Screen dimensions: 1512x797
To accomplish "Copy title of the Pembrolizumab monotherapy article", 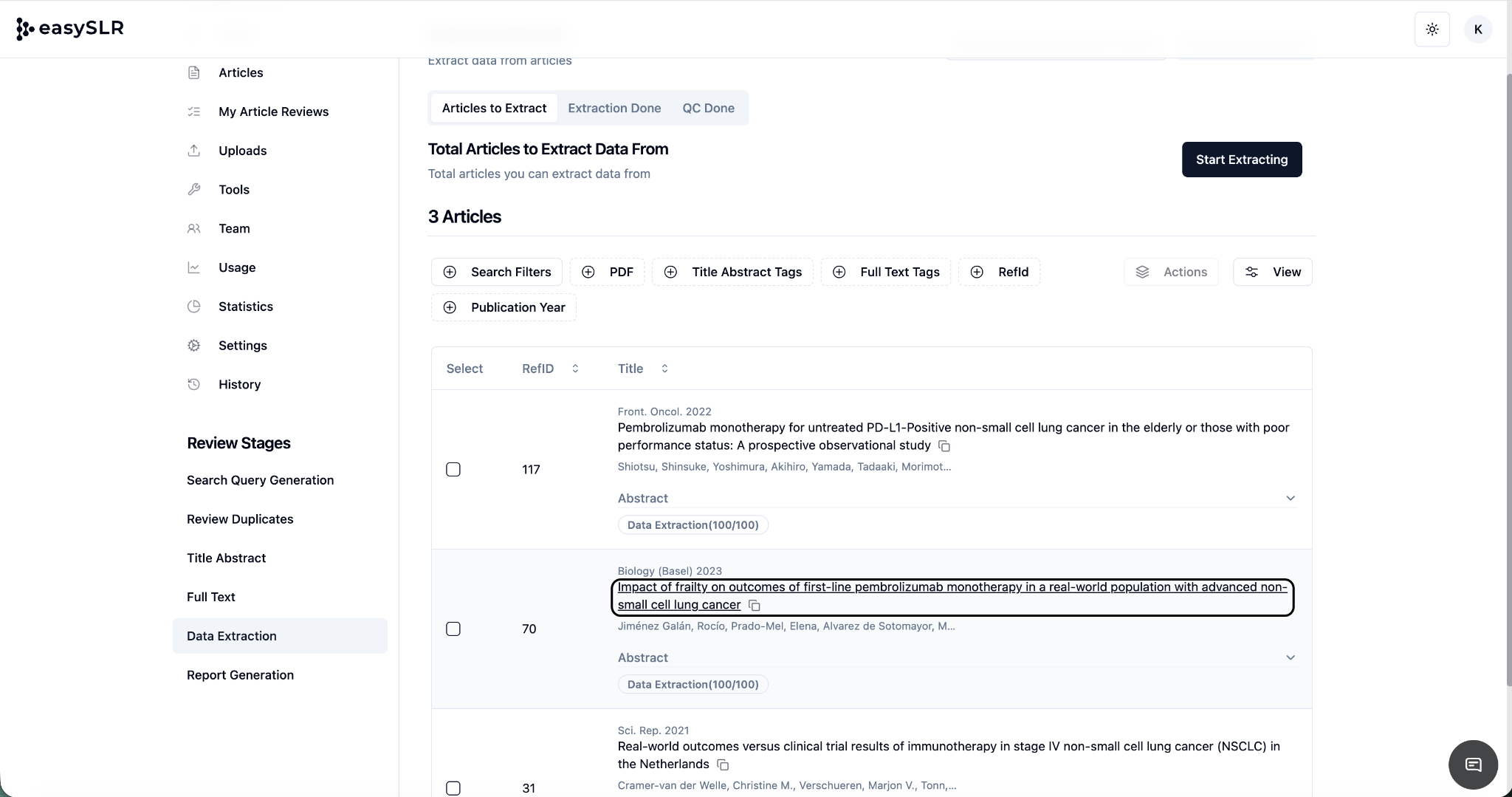I will 944,446.
